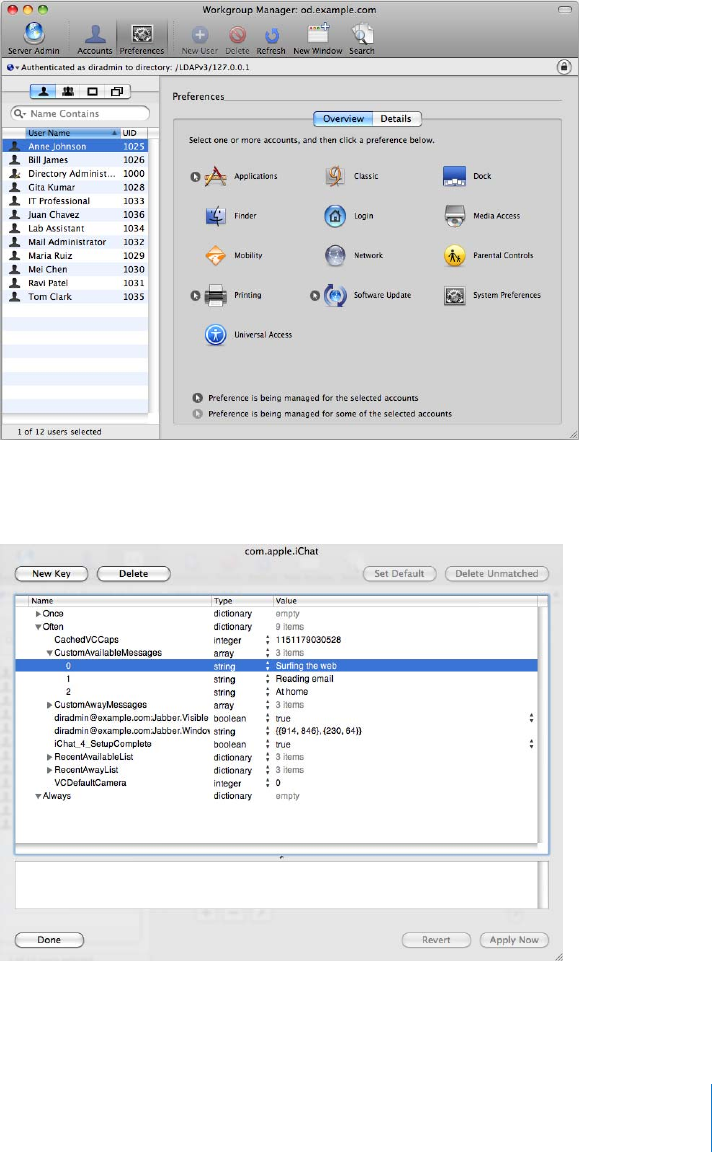
Task: Click the globe directory icon beside Authenticated text
Action: coord(10,67)
